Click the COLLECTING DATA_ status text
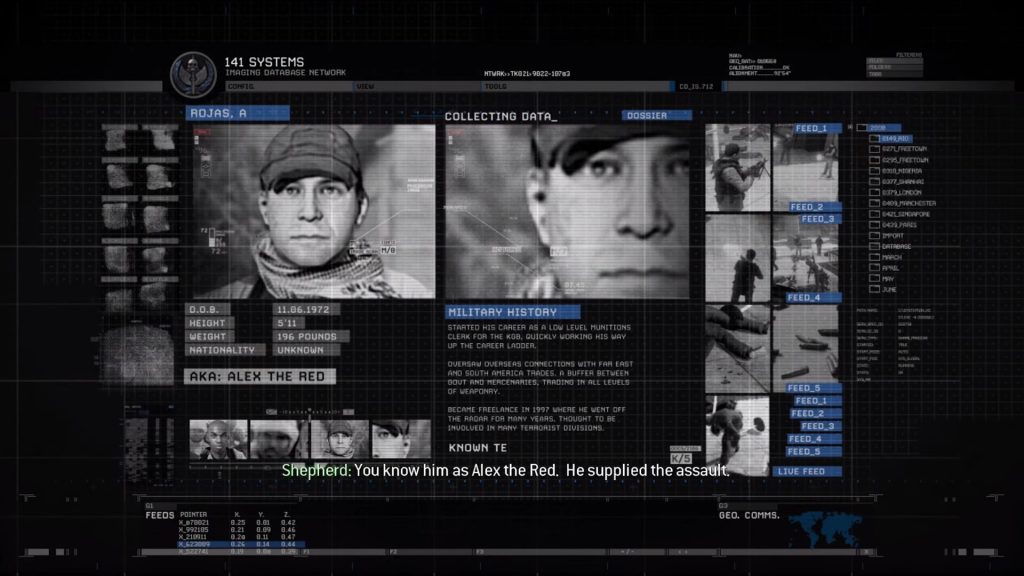1024x576 pixels. pos(501,116)
